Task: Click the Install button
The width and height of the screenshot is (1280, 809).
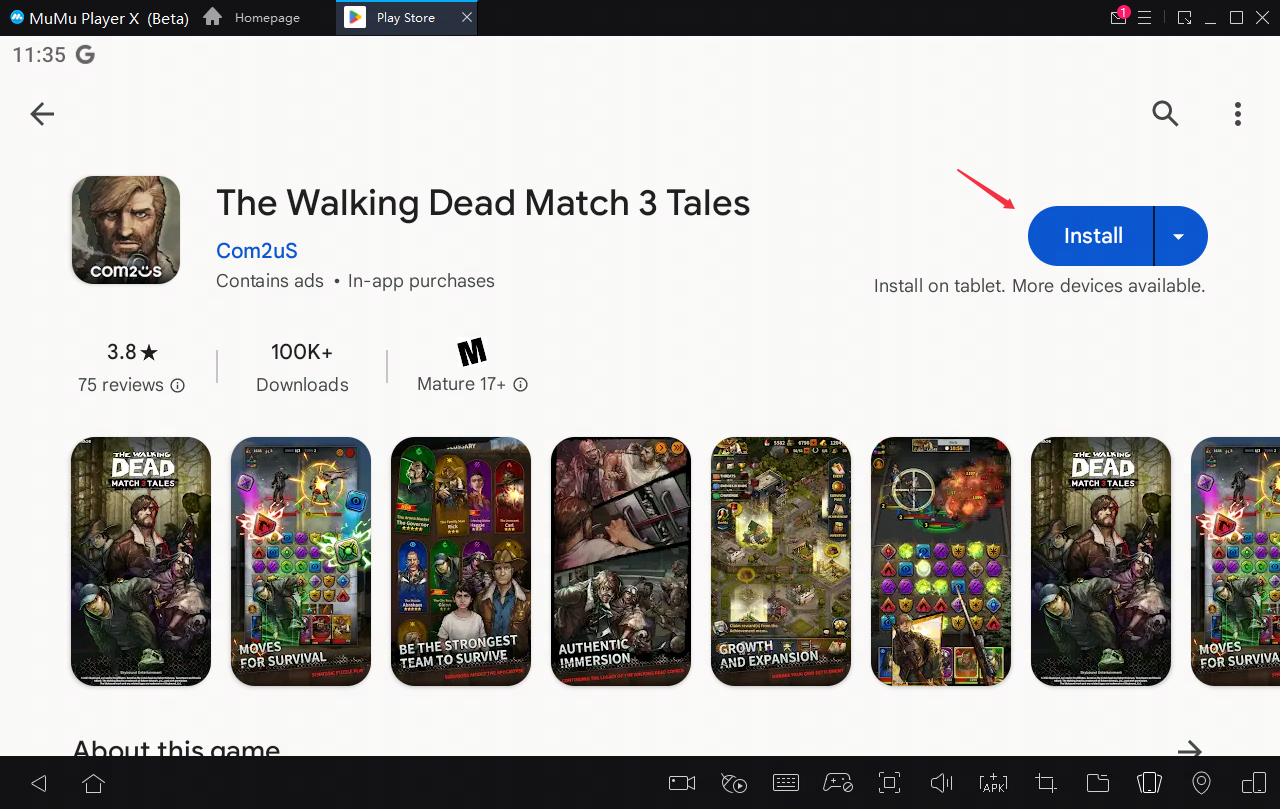Action: tap(1092, 236)
